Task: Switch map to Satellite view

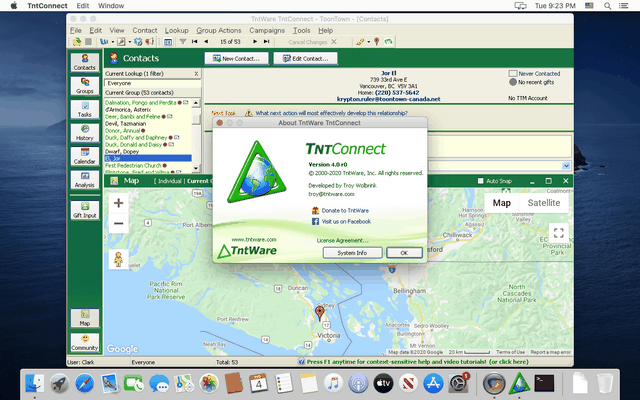Action: pos(544,203)
